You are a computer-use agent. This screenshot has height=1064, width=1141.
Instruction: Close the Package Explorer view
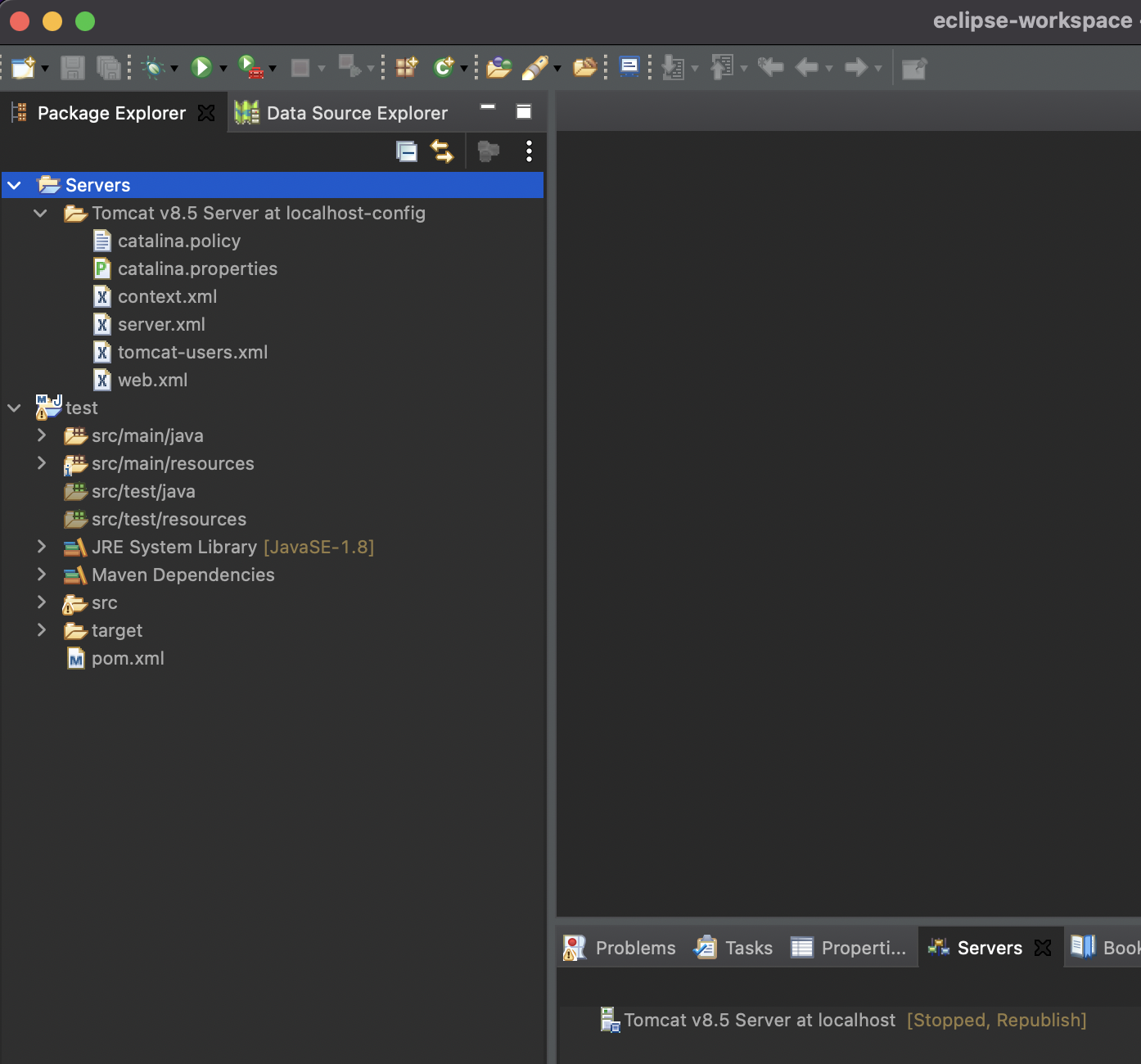tap(207, 113)
